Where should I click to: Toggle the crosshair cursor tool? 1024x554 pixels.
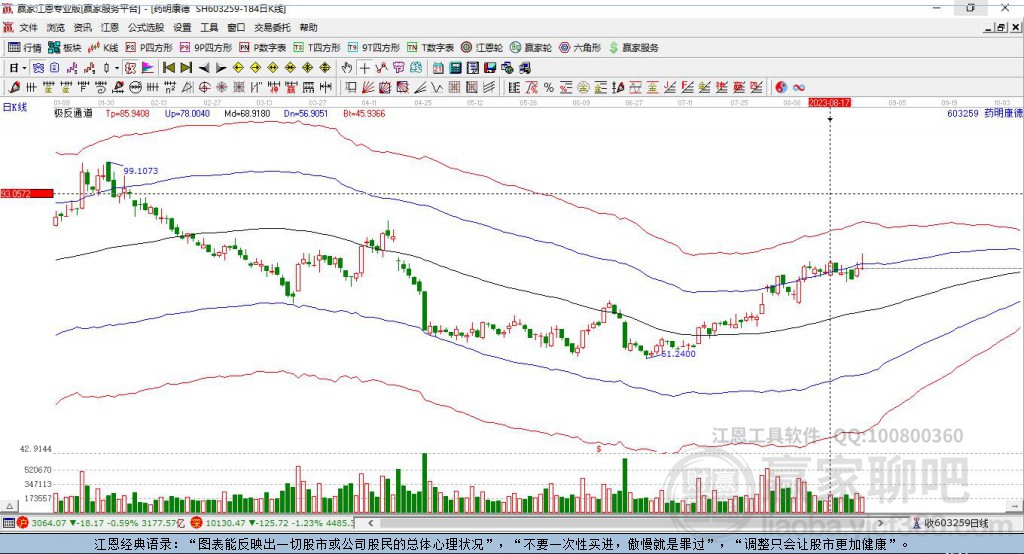(x=364, y=68)
